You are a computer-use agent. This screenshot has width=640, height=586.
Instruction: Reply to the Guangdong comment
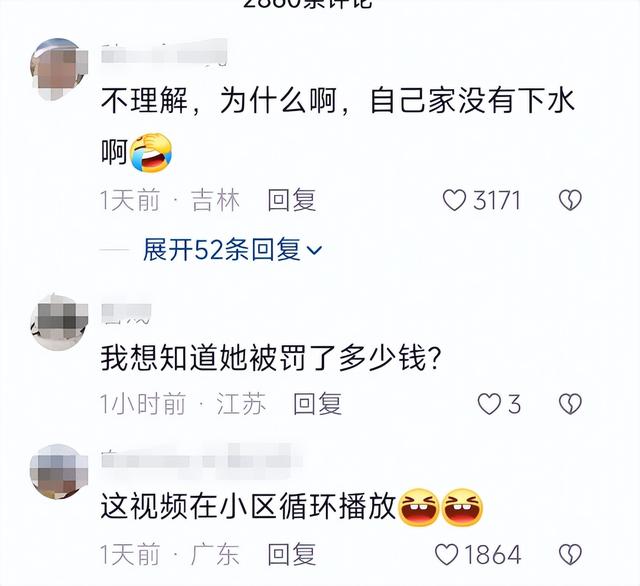coord(291,555)
